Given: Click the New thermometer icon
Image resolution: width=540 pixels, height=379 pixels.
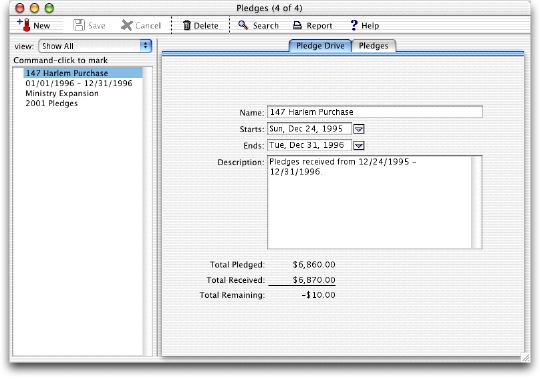Looking at the screenshot, I should tap(24, 25).
